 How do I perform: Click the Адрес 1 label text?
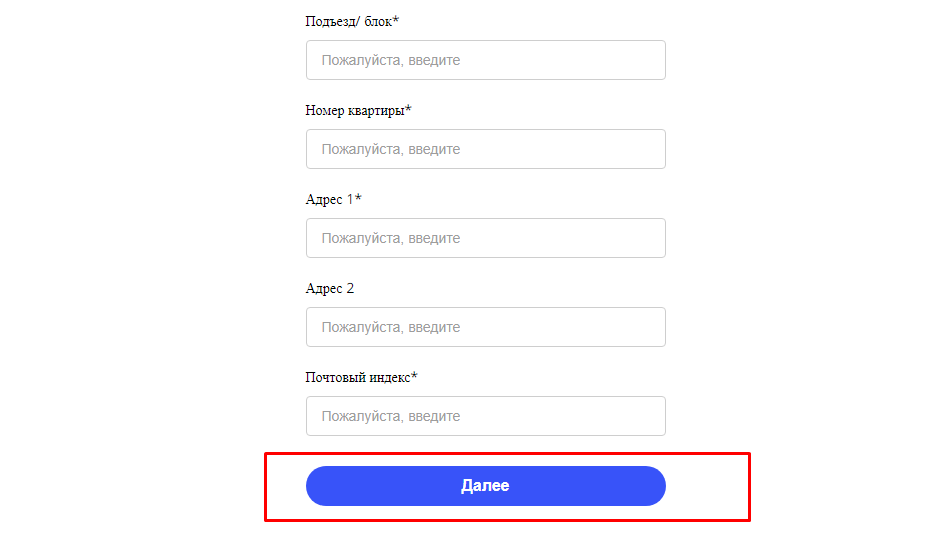[x=329, y=199]
